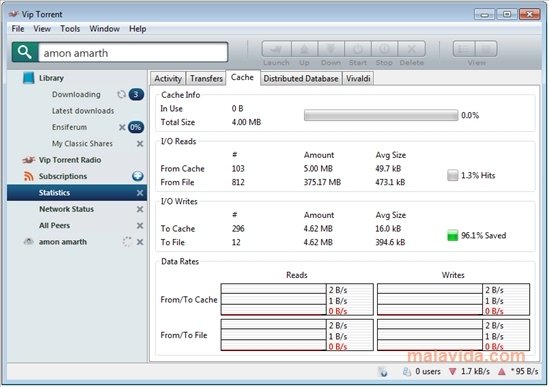Close the amon amarth search entry
This screenshot has width=549, height=387.
click(140, 242)
